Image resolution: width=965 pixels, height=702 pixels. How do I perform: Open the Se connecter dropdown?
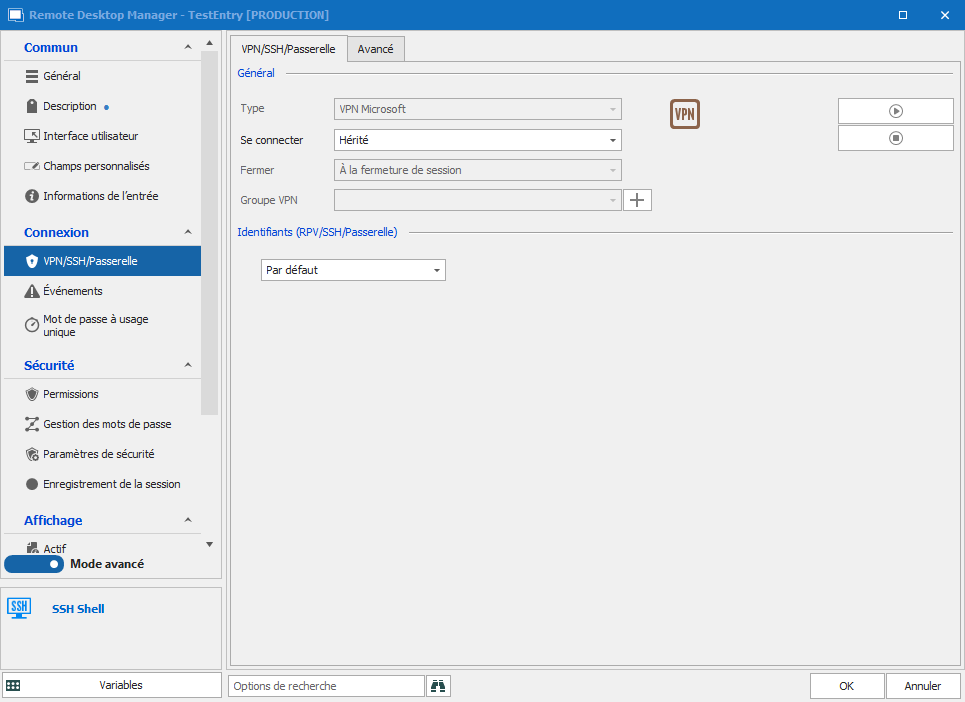coord(477,140)
